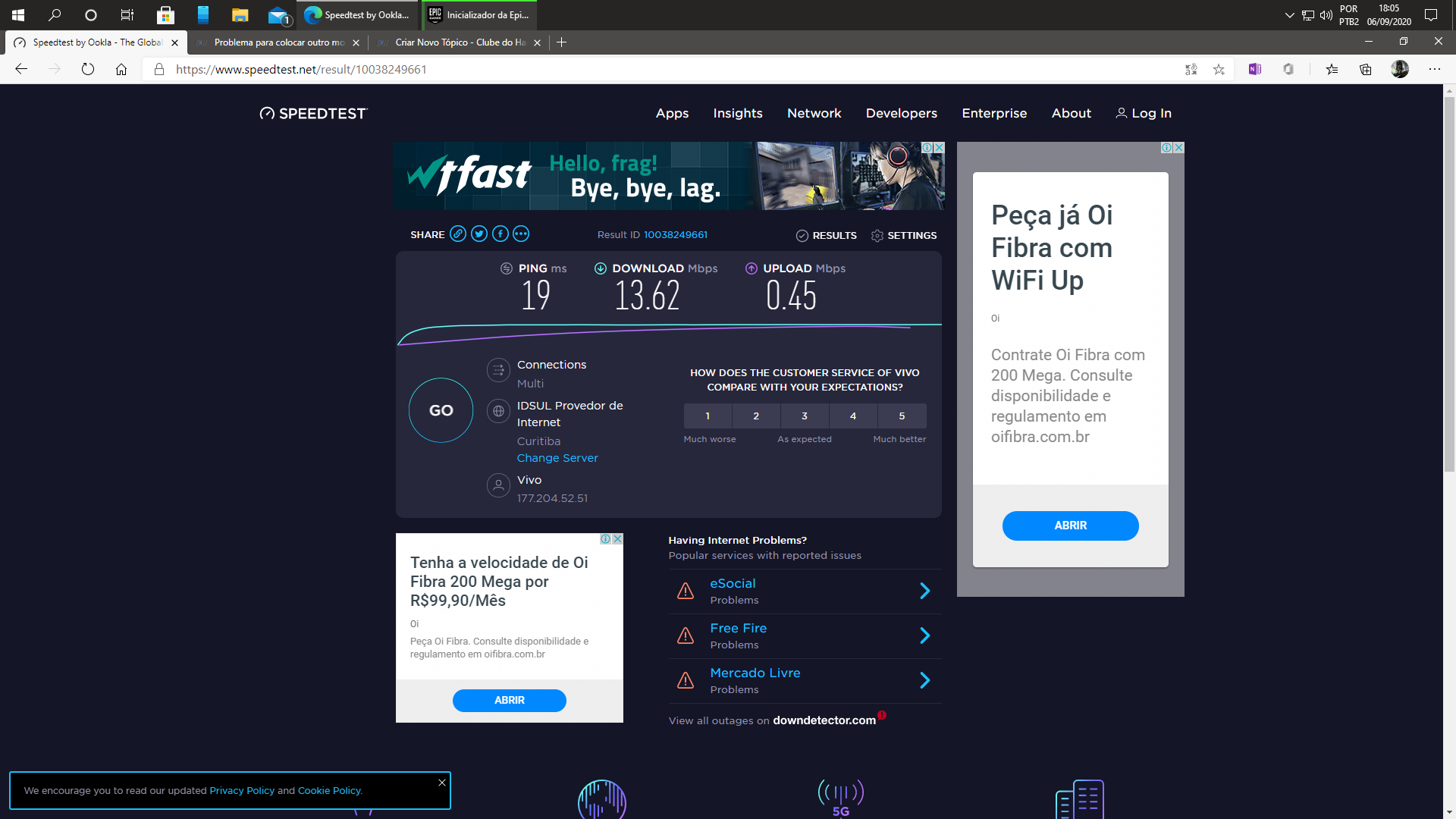Select rating 5 Much better for Vivo

pos(902,416)
